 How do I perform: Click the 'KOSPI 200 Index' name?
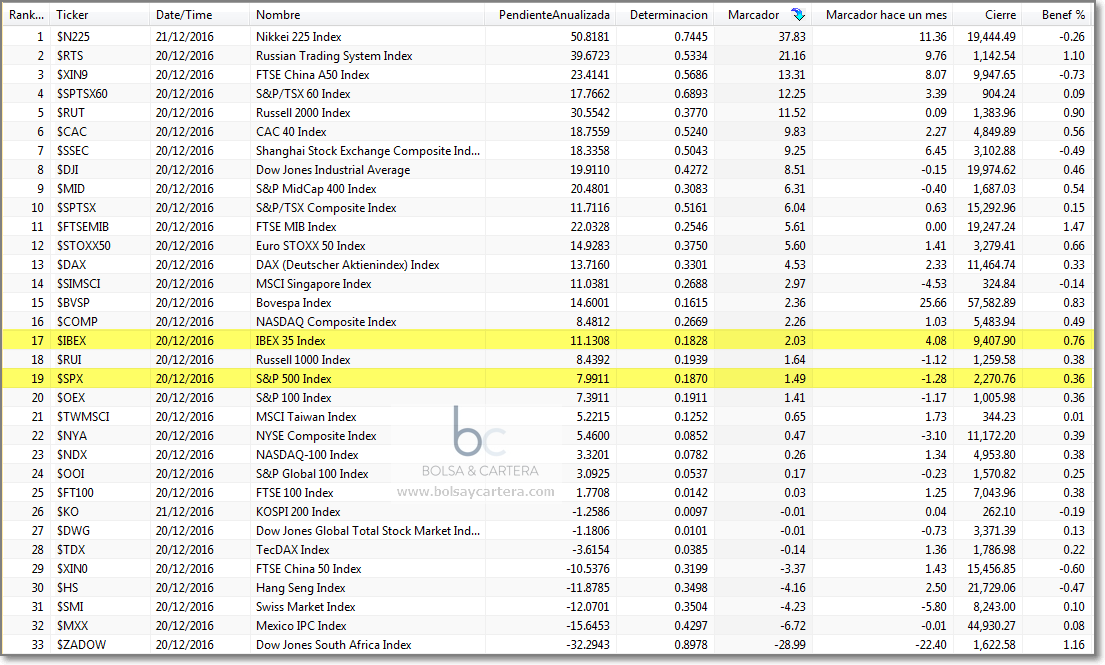tap(298, 512)
